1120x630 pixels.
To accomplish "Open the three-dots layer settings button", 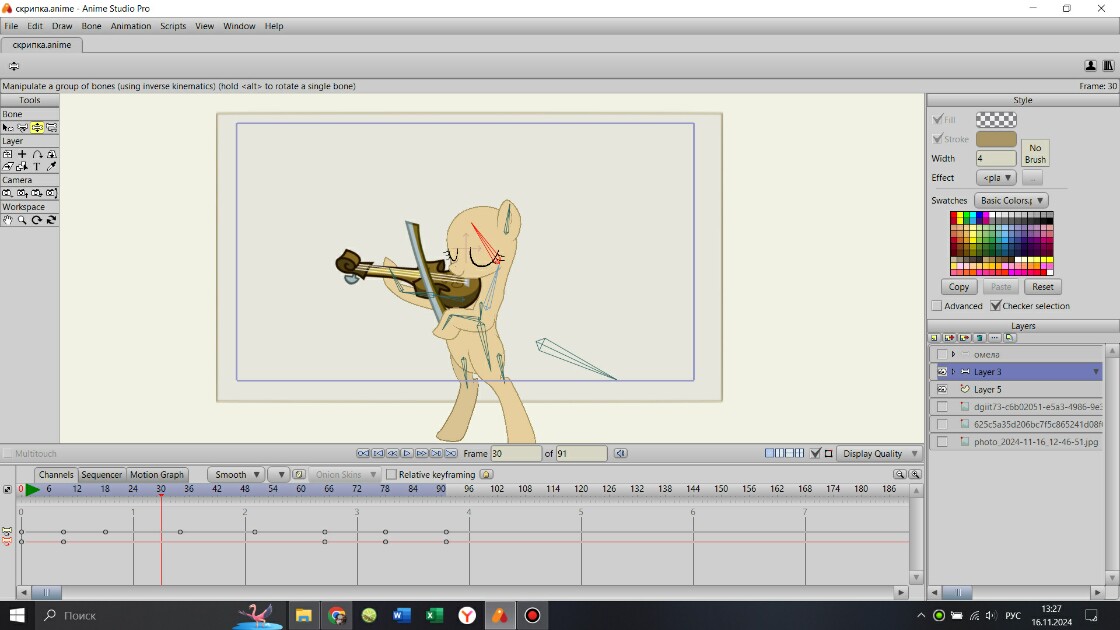I will [995, 338].
